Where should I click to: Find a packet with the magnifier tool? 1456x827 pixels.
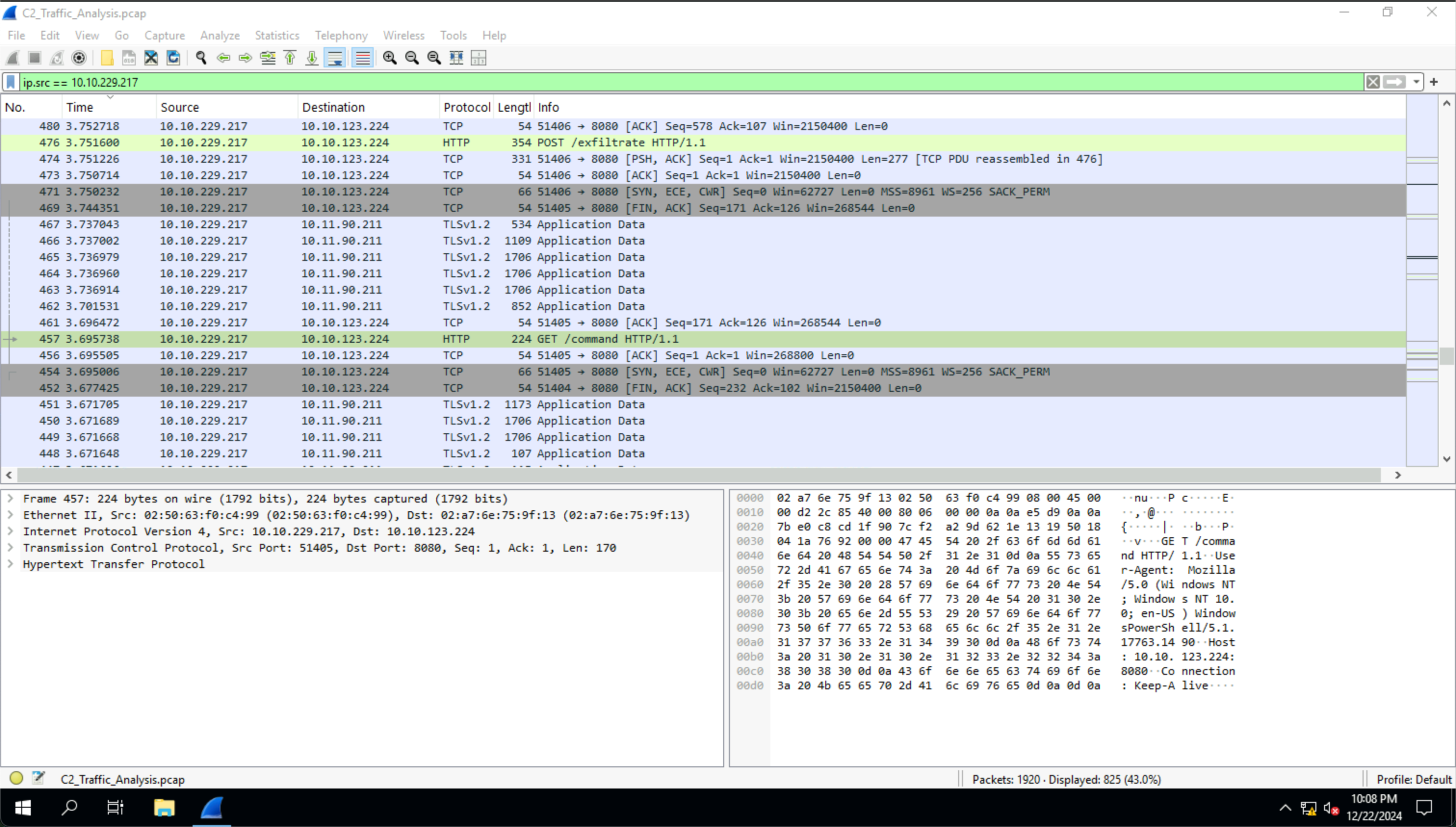(x=200, y=57)
